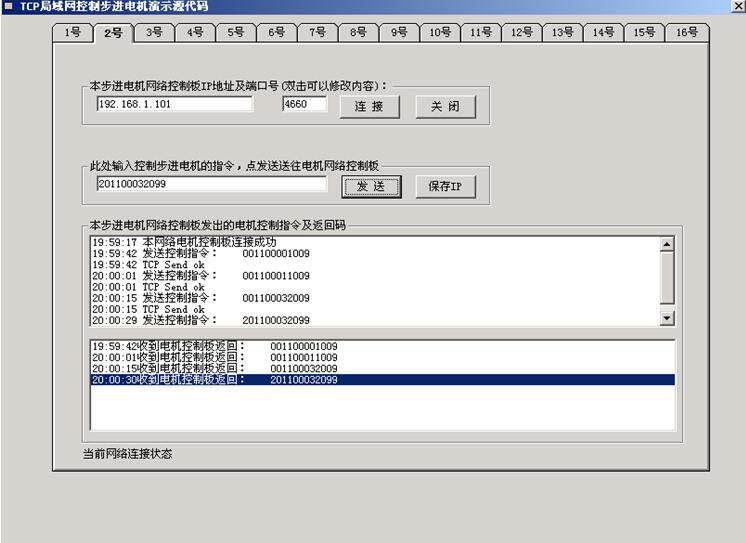The height and width of the screenshot is (543, 746).
Task: Focus the IP address field 192.168.1.101
Action: (175, 104)
